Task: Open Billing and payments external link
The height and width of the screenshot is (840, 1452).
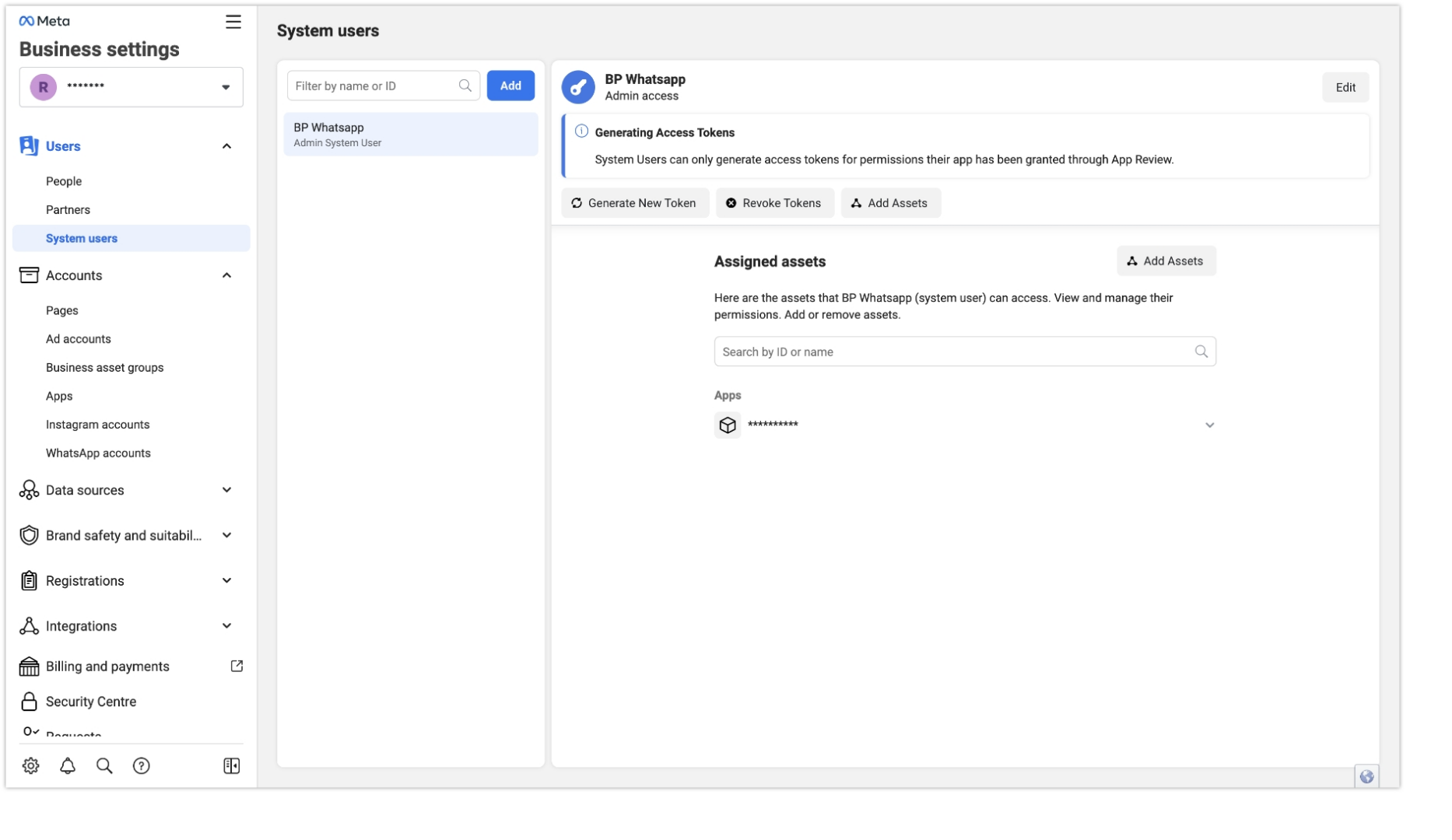Action: pyautogui.click(x=107, y=667)
